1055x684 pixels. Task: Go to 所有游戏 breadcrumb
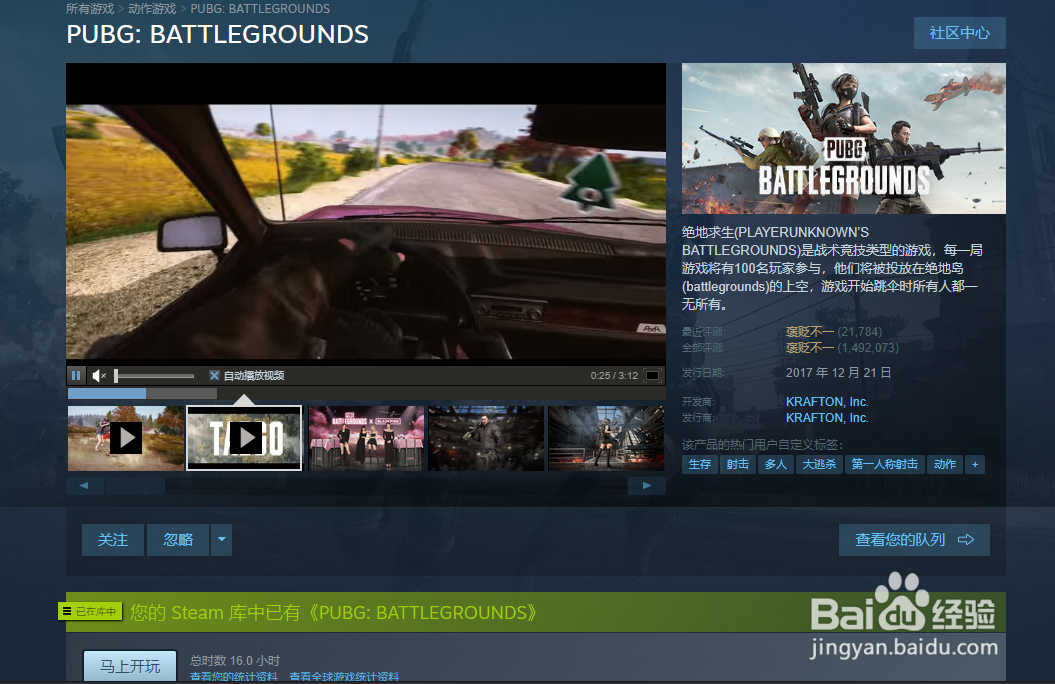90,9
